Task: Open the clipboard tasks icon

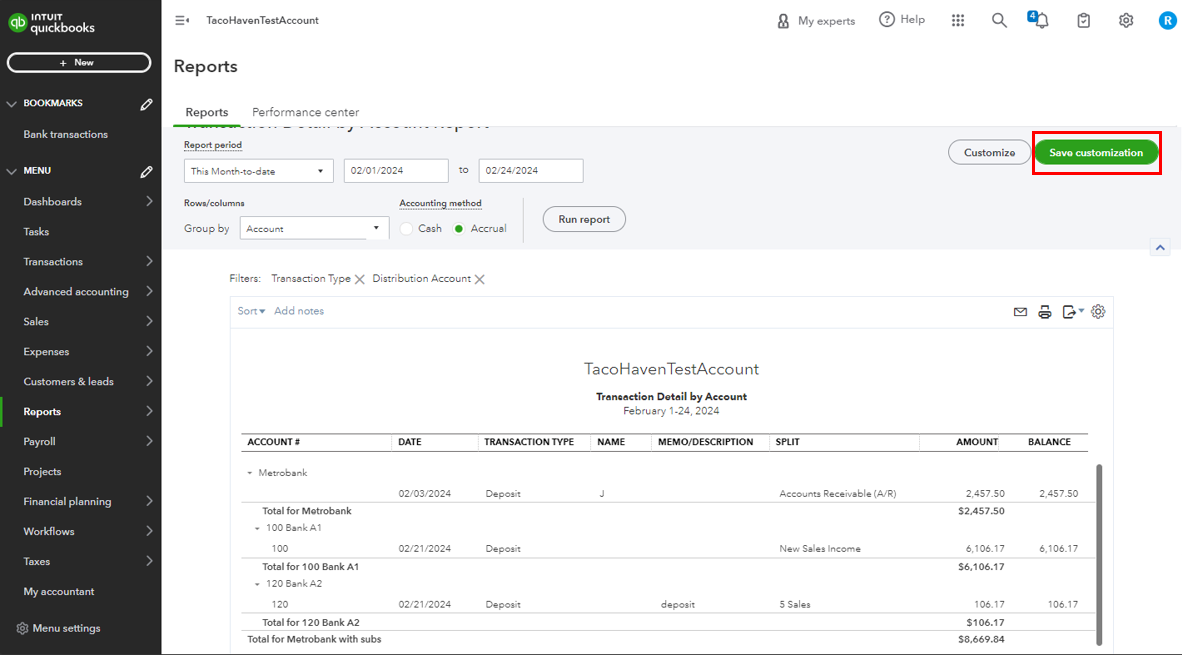Action: click(x=1083, y=20)
